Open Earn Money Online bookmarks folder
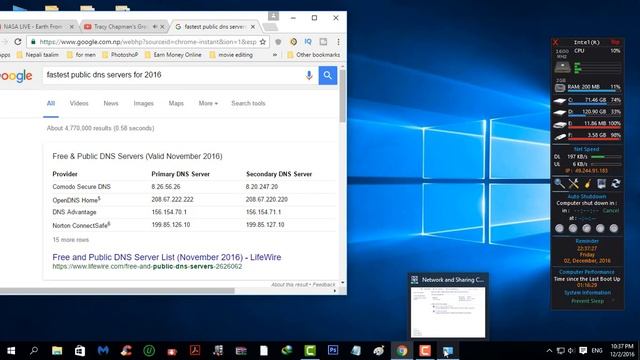640x360 pixels. [173, 55]
